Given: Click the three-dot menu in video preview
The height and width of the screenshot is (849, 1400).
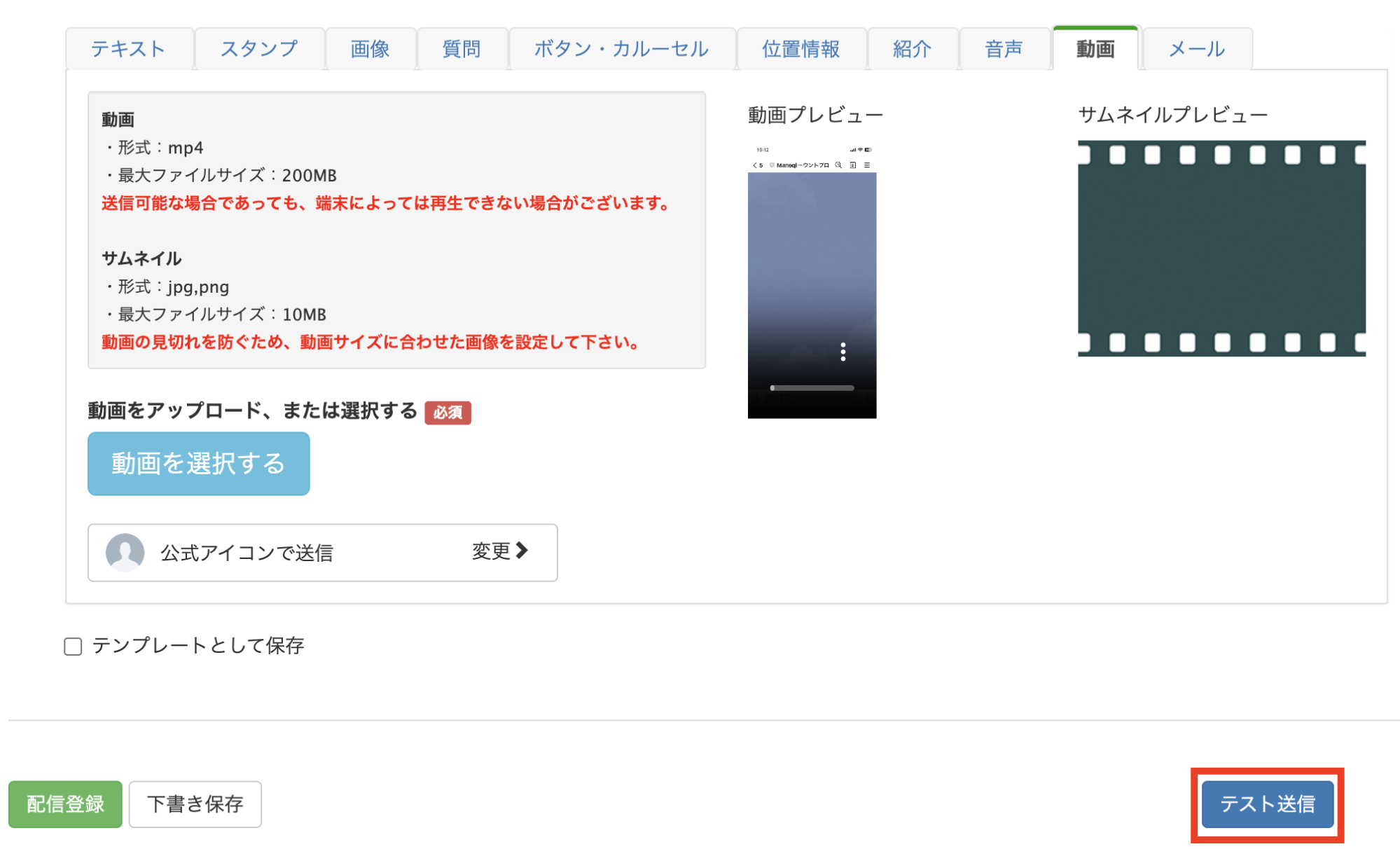Looking at the screenshot, I should click(843, 352).
